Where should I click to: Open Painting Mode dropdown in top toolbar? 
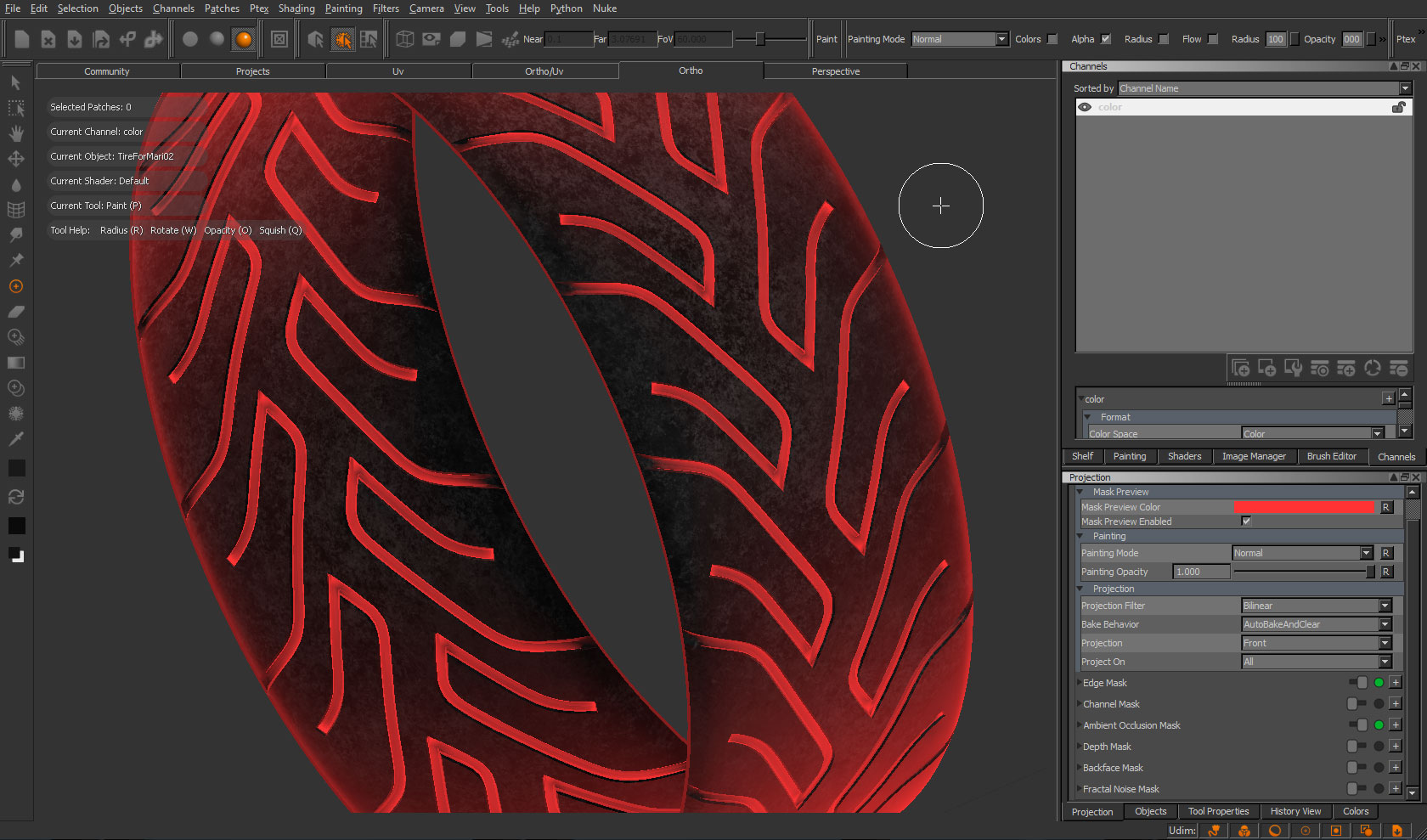pyautogui.click(x=959, y=39)
